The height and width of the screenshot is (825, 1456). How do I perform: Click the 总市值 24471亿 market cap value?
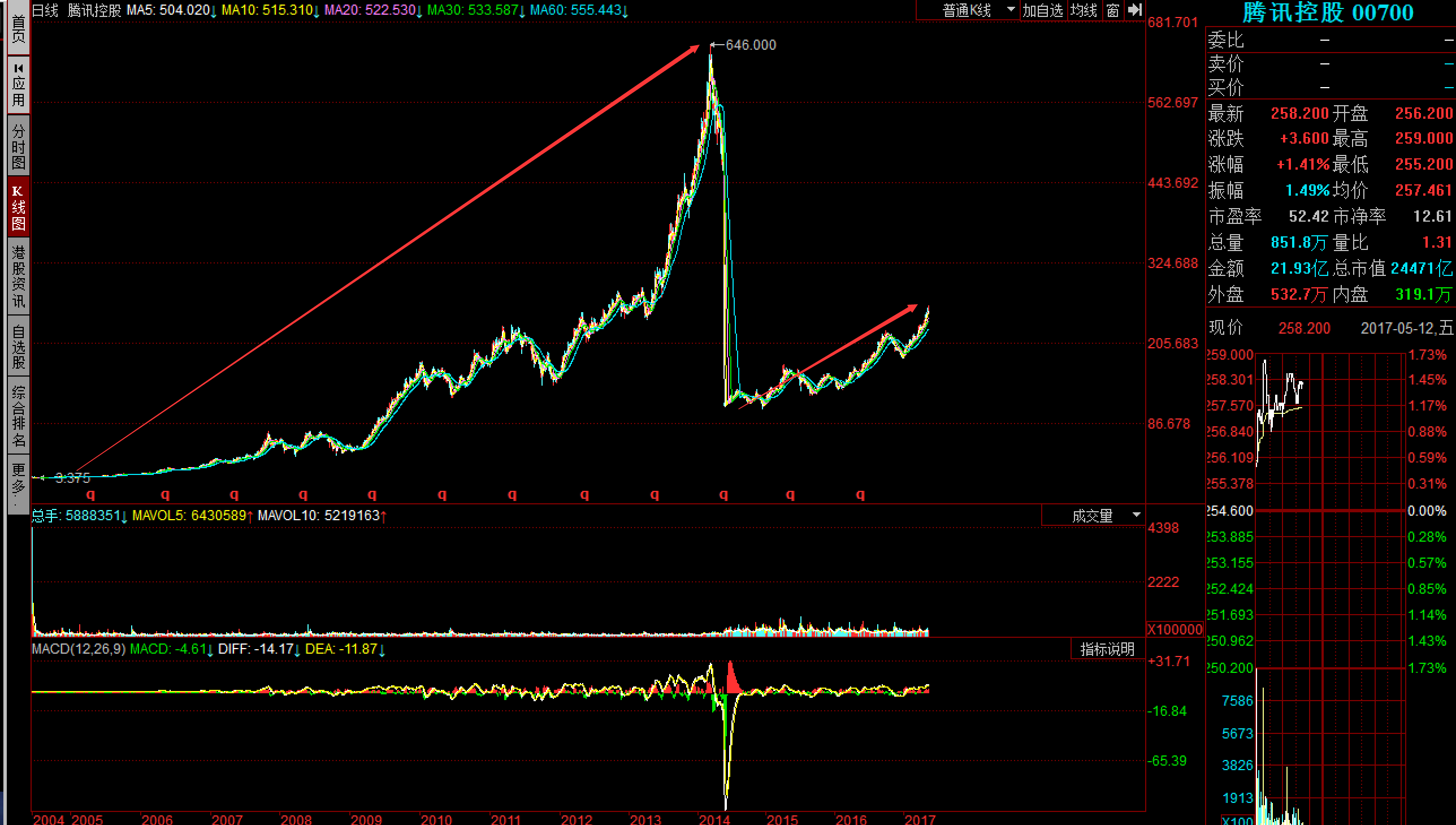pyautogui.click(x=1422, y=269)
